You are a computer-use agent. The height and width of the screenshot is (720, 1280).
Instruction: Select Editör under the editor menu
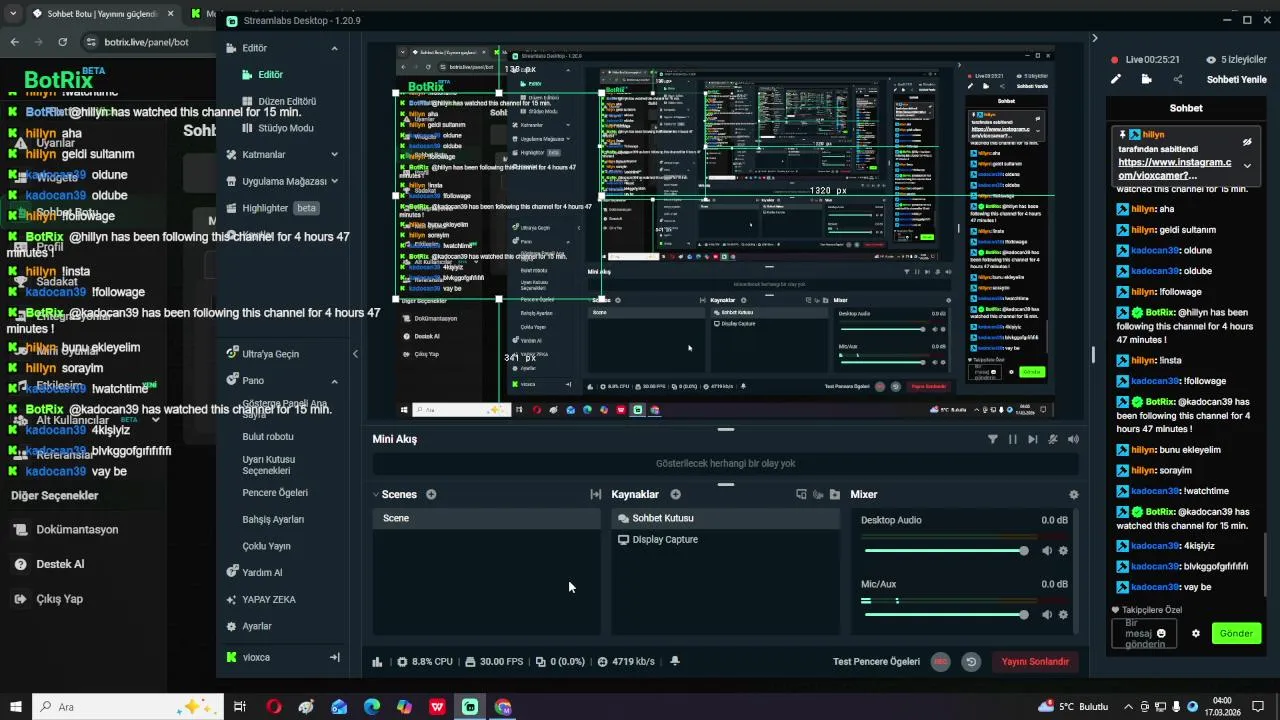point(270,75)
